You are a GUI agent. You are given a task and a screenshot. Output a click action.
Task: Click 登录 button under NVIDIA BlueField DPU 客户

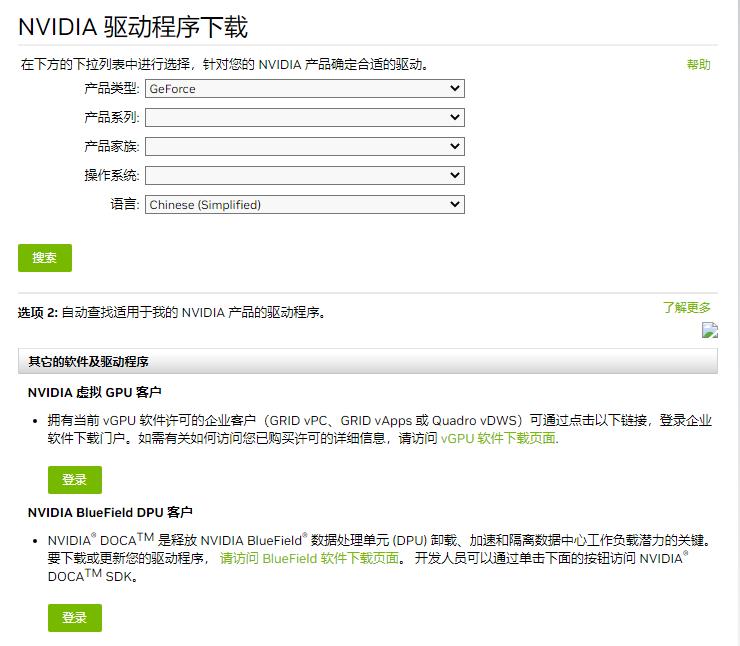coord(75,618)
